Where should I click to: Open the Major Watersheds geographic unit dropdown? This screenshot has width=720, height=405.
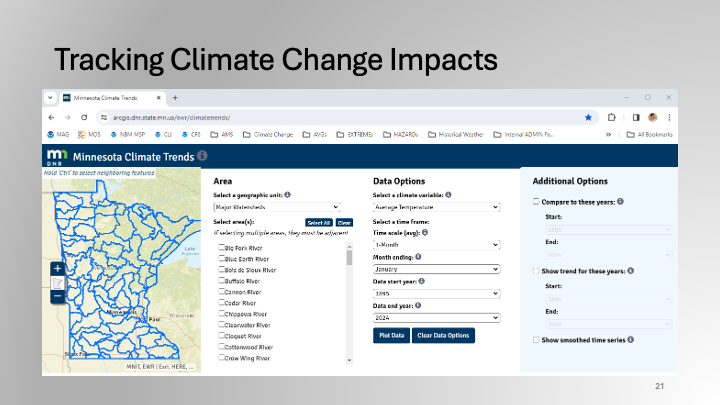[276, 207]
